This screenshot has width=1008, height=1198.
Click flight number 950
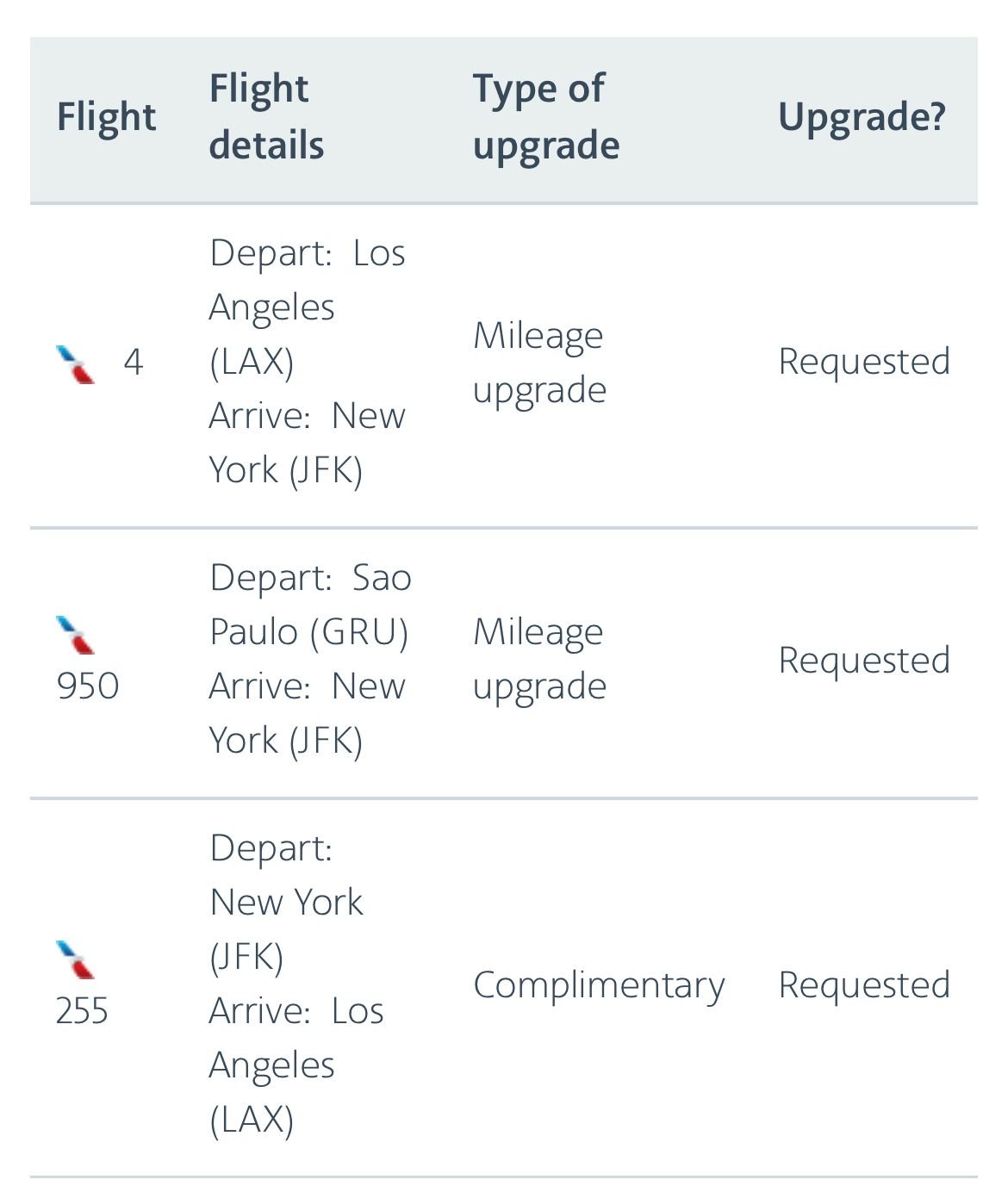pos(87,686)
